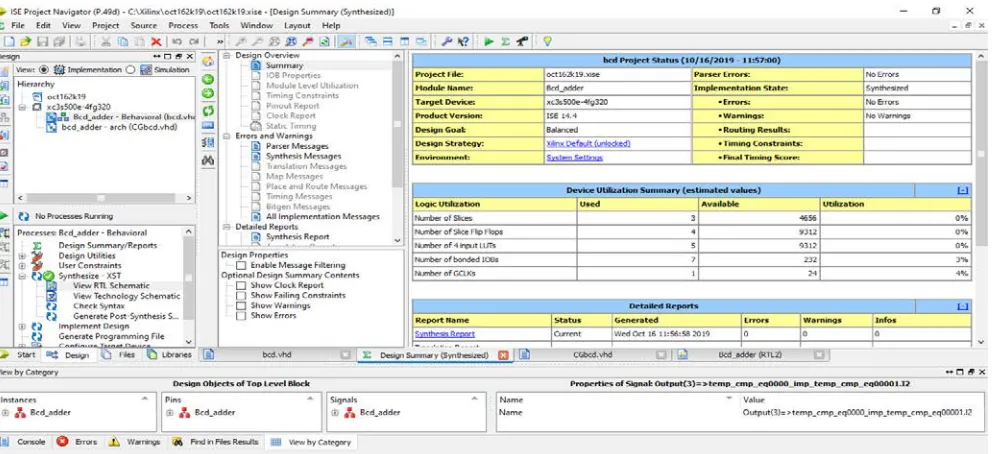Image resolution: width=992 pixels, height=454 pixels.
Task: Click the Hierarchy panel horizontal scrollbar
Action: (x=105, y=198)
